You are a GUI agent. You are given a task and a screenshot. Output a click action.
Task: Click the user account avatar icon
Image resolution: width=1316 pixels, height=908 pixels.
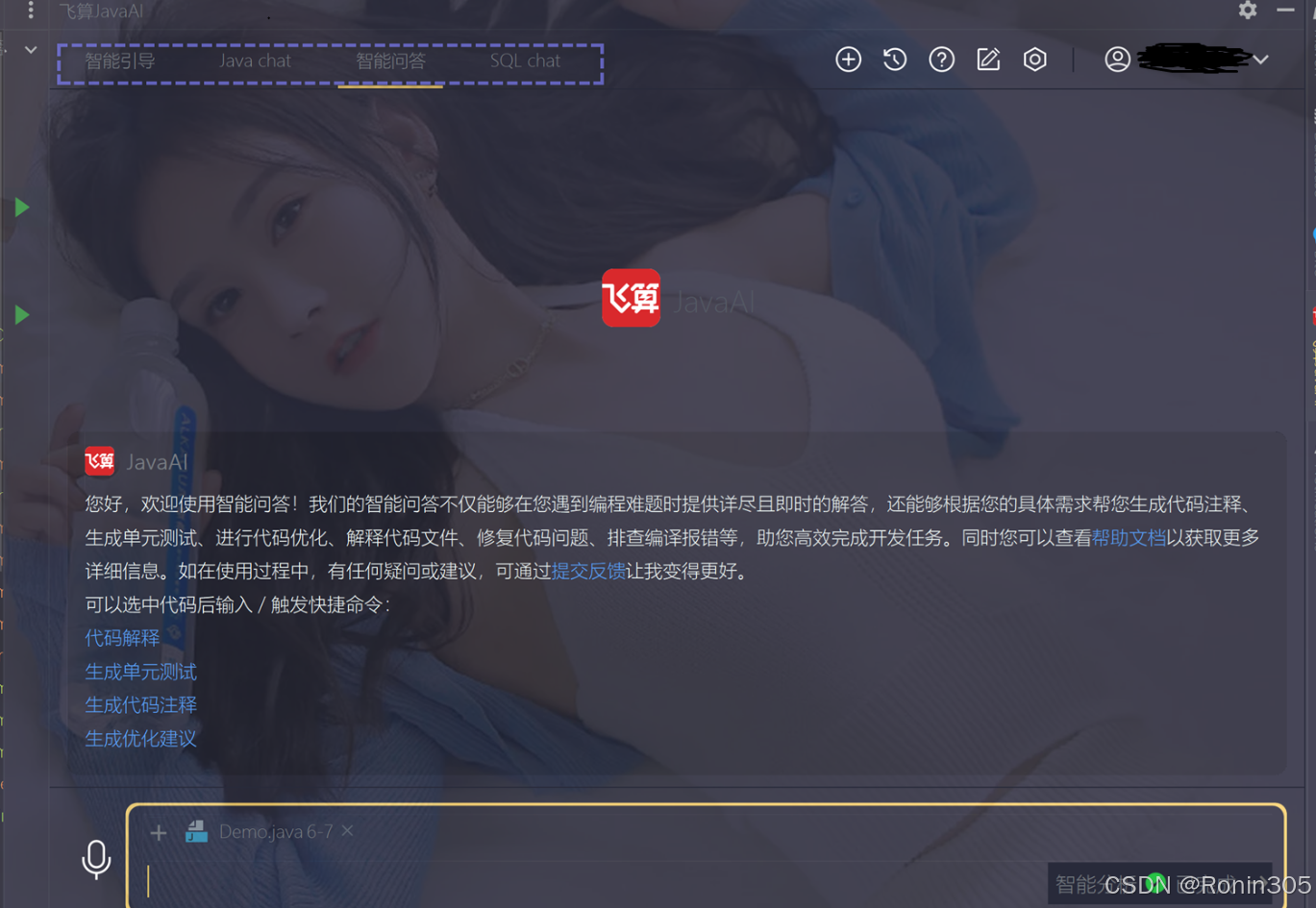[1117, 59]
